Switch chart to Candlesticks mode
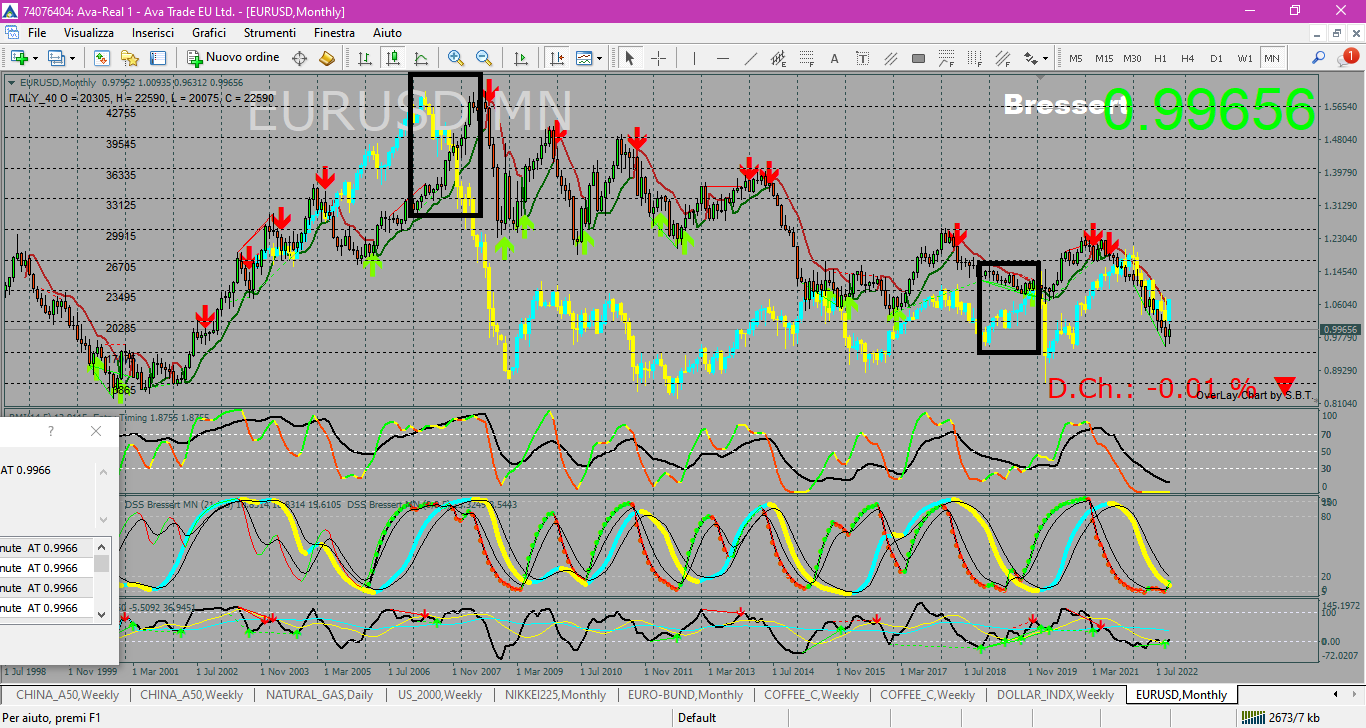 [x=393, y=58]
